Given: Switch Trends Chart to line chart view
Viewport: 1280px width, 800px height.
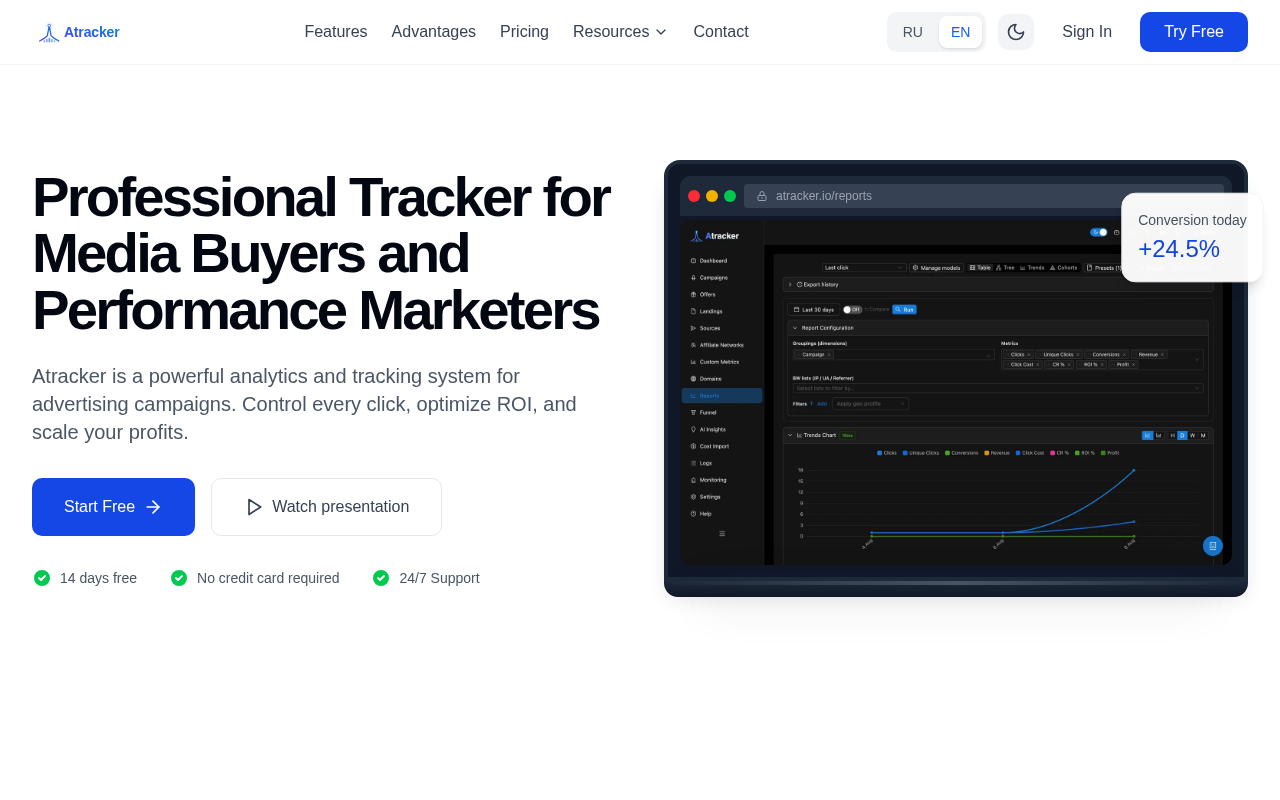Looking at the screenshot, I should coord(1147,435).
